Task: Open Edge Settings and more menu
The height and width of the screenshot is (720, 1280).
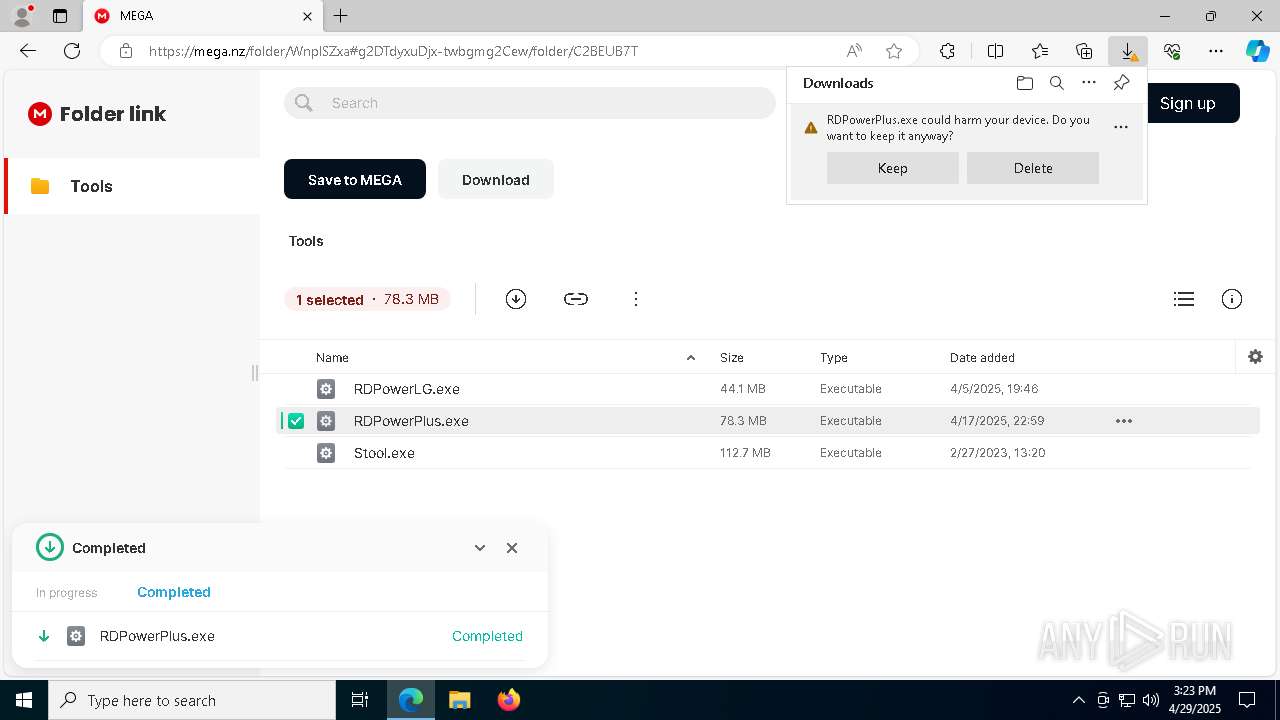Action: click(1216, 51)
